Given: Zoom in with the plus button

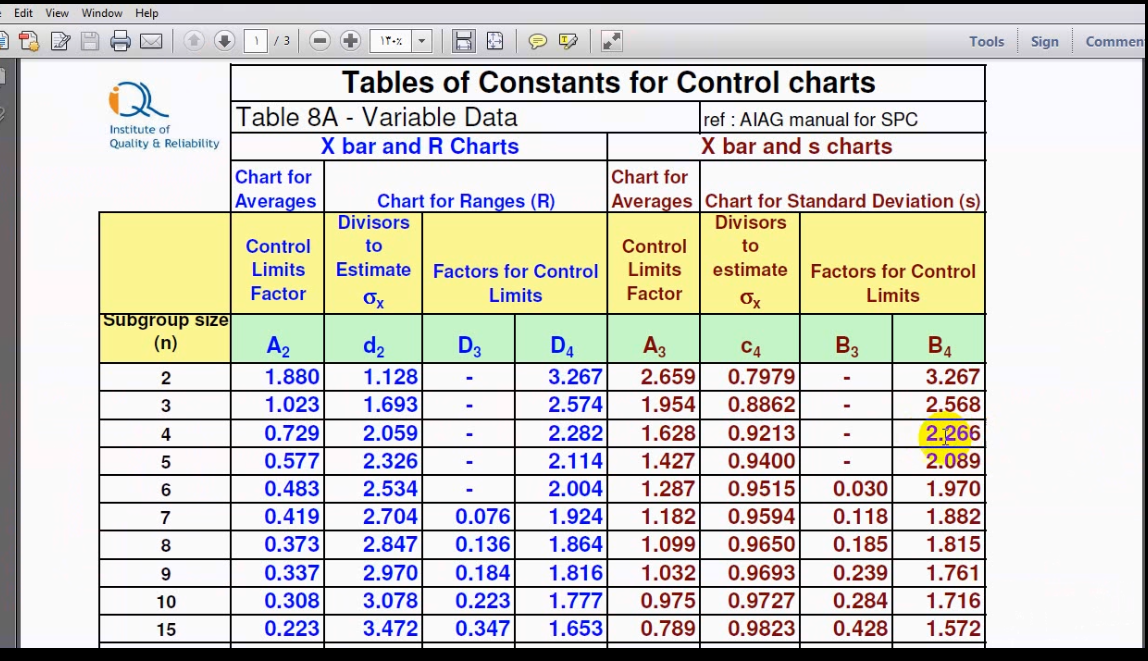Looking at the screenshot, I should (350, 41).
